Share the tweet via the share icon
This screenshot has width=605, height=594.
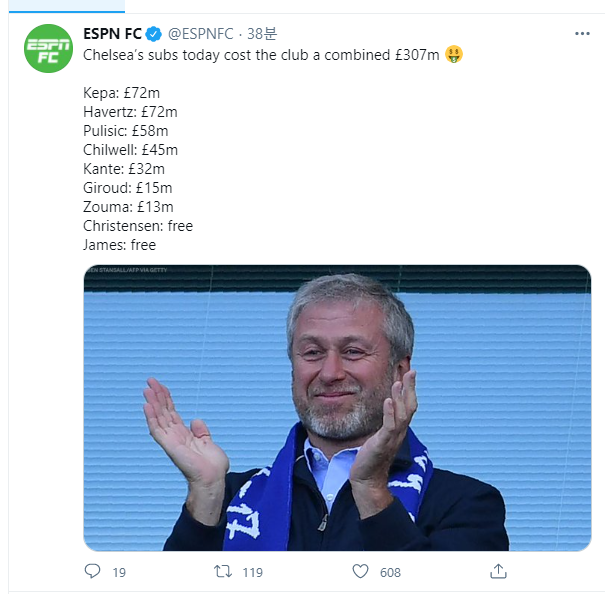point(498,571)
